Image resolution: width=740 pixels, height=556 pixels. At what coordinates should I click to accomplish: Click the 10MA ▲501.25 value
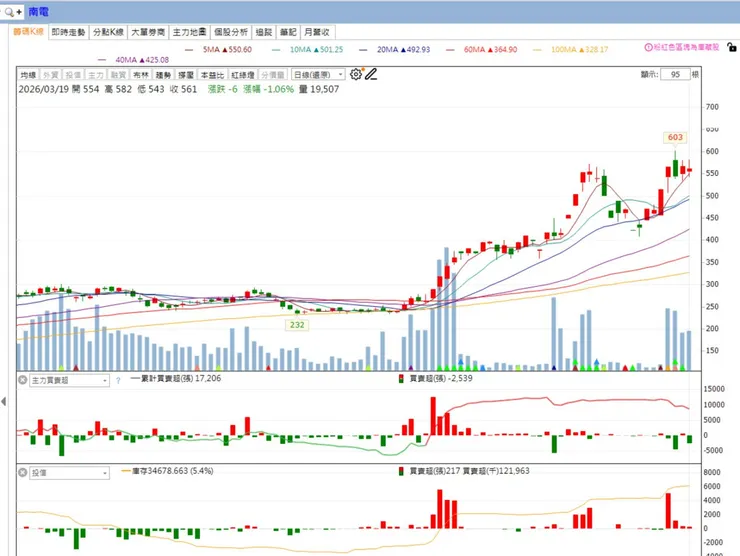(316, 50)
